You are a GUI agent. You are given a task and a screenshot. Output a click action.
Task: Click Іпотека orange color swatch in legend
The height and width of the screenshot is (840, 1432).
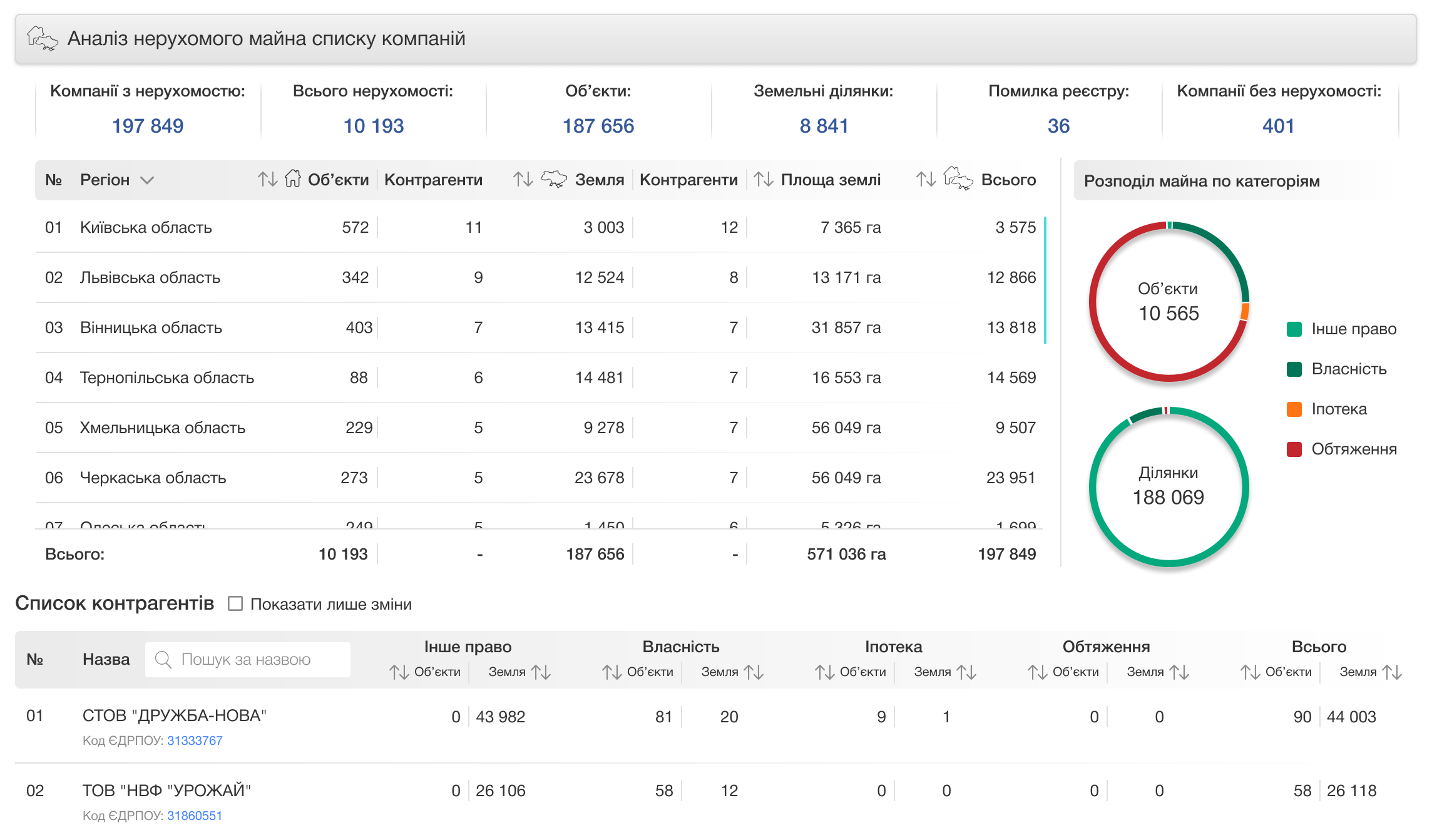pos(1294,409)
